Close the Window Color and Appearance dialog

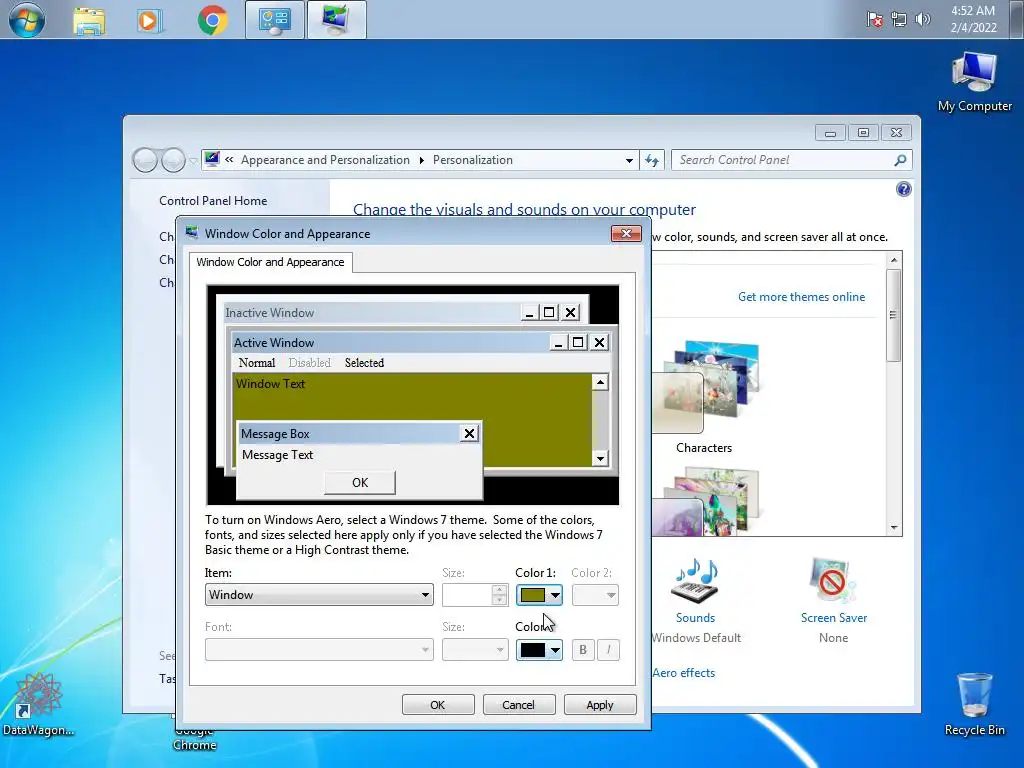(x=626, y=233)
